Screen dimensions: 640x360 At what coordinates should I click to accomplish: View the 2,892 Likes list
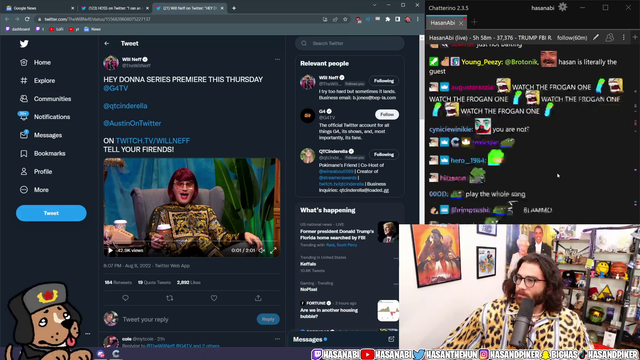[189, 282]
